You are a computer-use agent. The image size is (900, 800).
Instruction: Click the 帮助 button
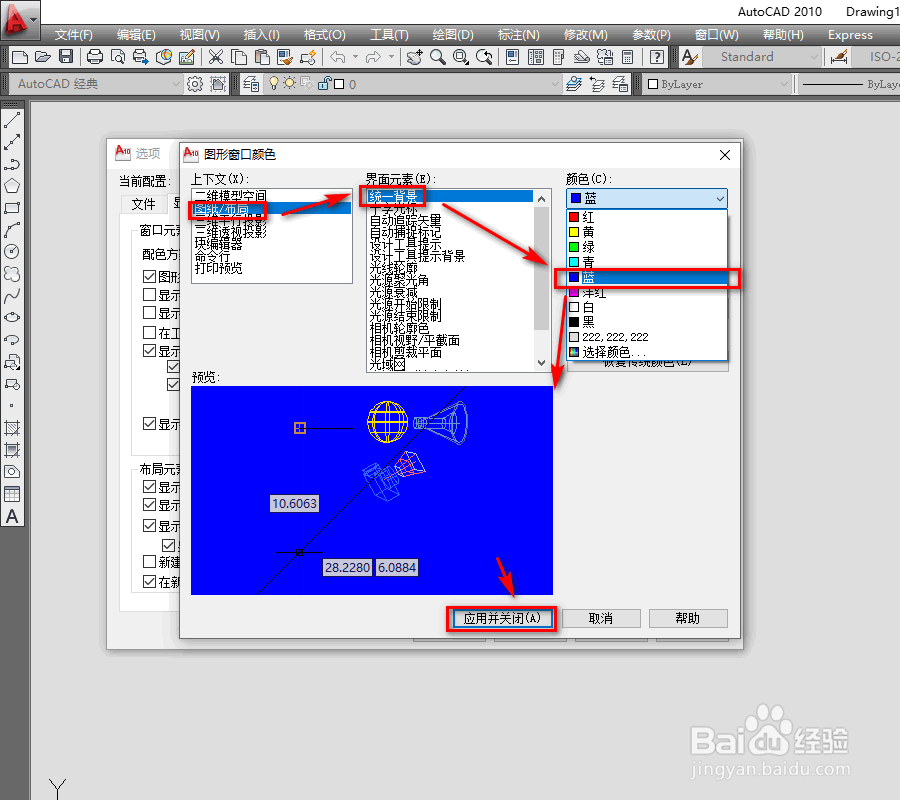pyautogui.click(x=688, y=619)
